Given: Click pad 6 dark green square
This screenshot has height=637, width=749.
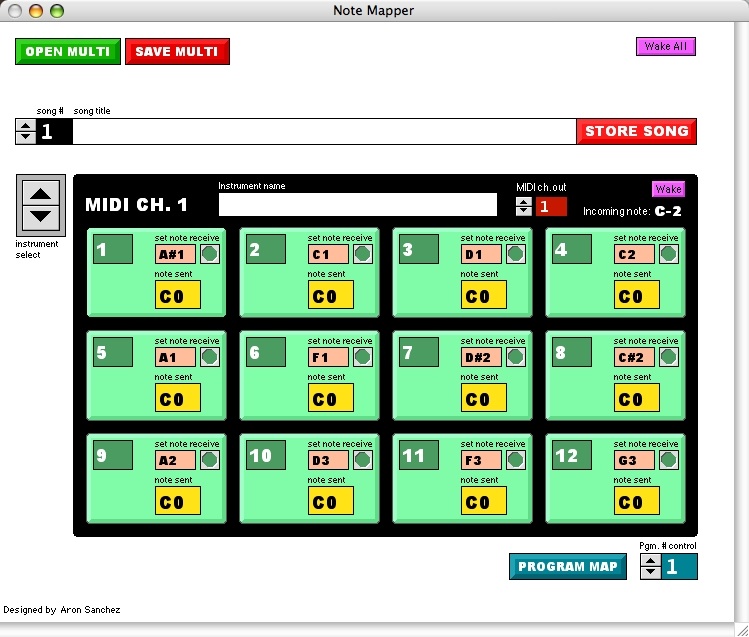Looking at the screenshot, I should [x=266, y=352].
